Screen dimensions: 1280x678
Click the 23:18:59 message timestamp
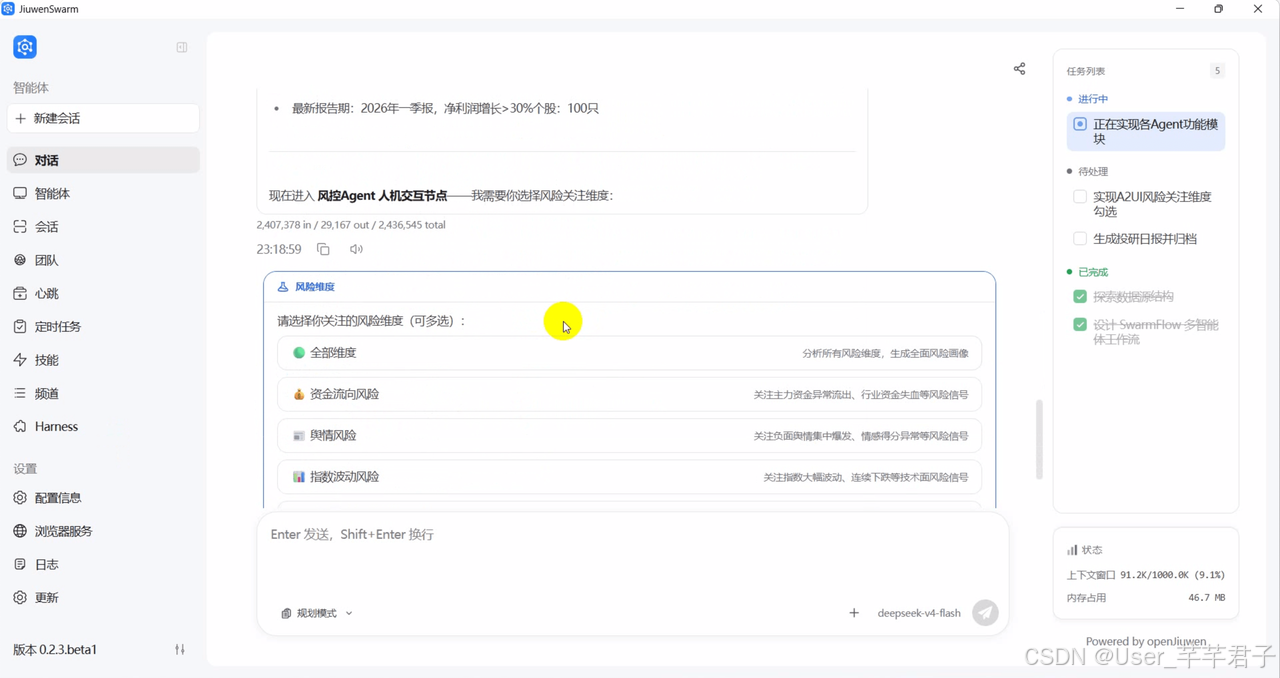(279, 249)
